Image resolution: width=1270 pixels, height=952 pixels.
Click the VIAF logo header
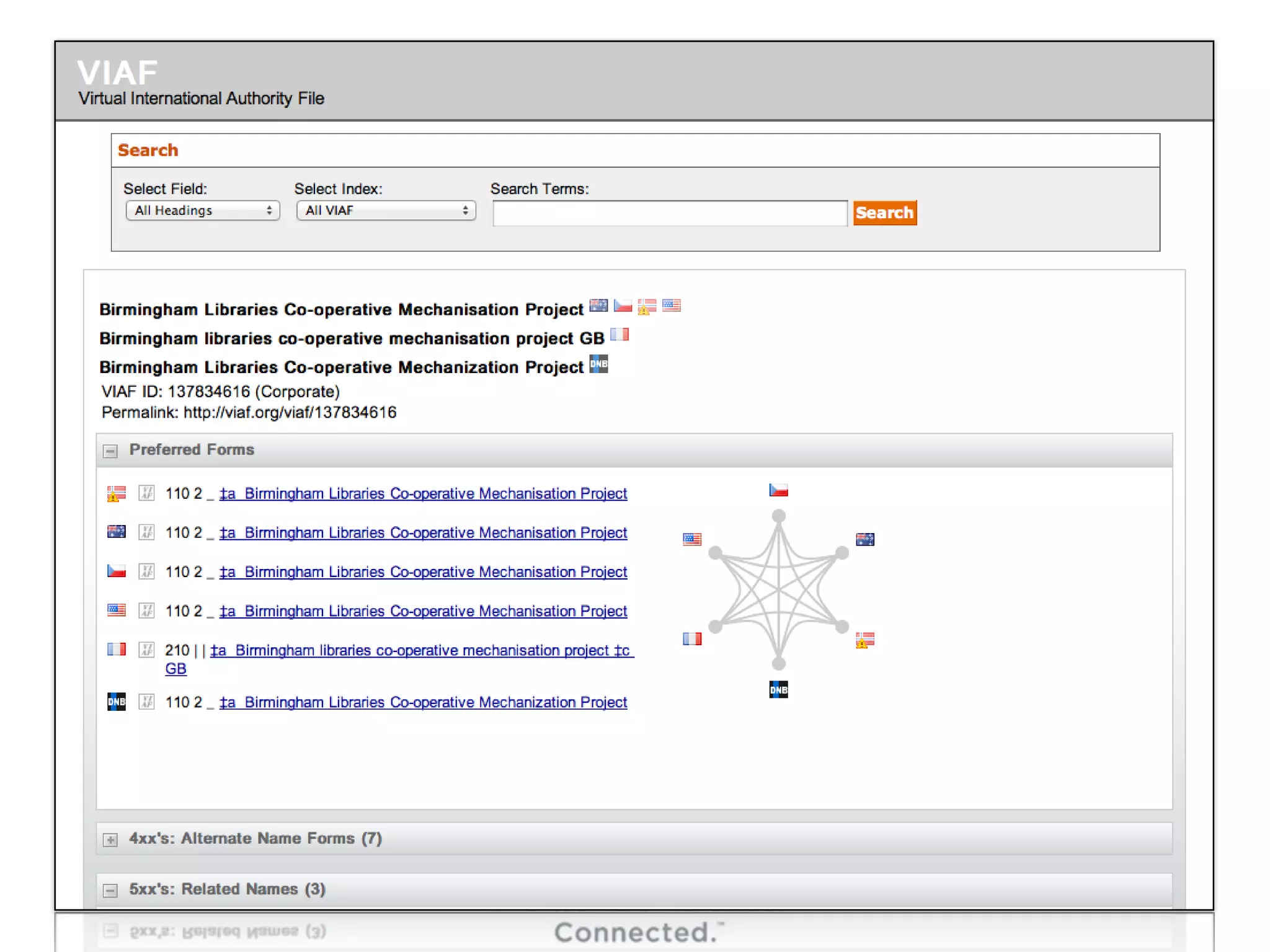(118, 73)
